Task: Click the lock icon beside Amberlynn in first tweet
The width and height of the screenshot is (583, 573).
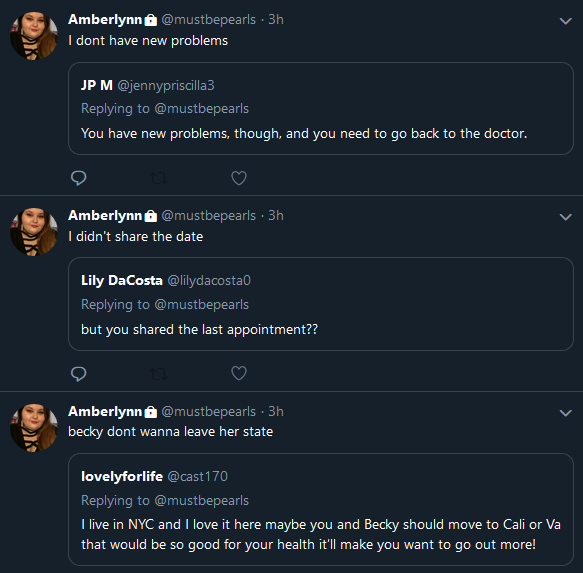Action: tap(151, 20)
